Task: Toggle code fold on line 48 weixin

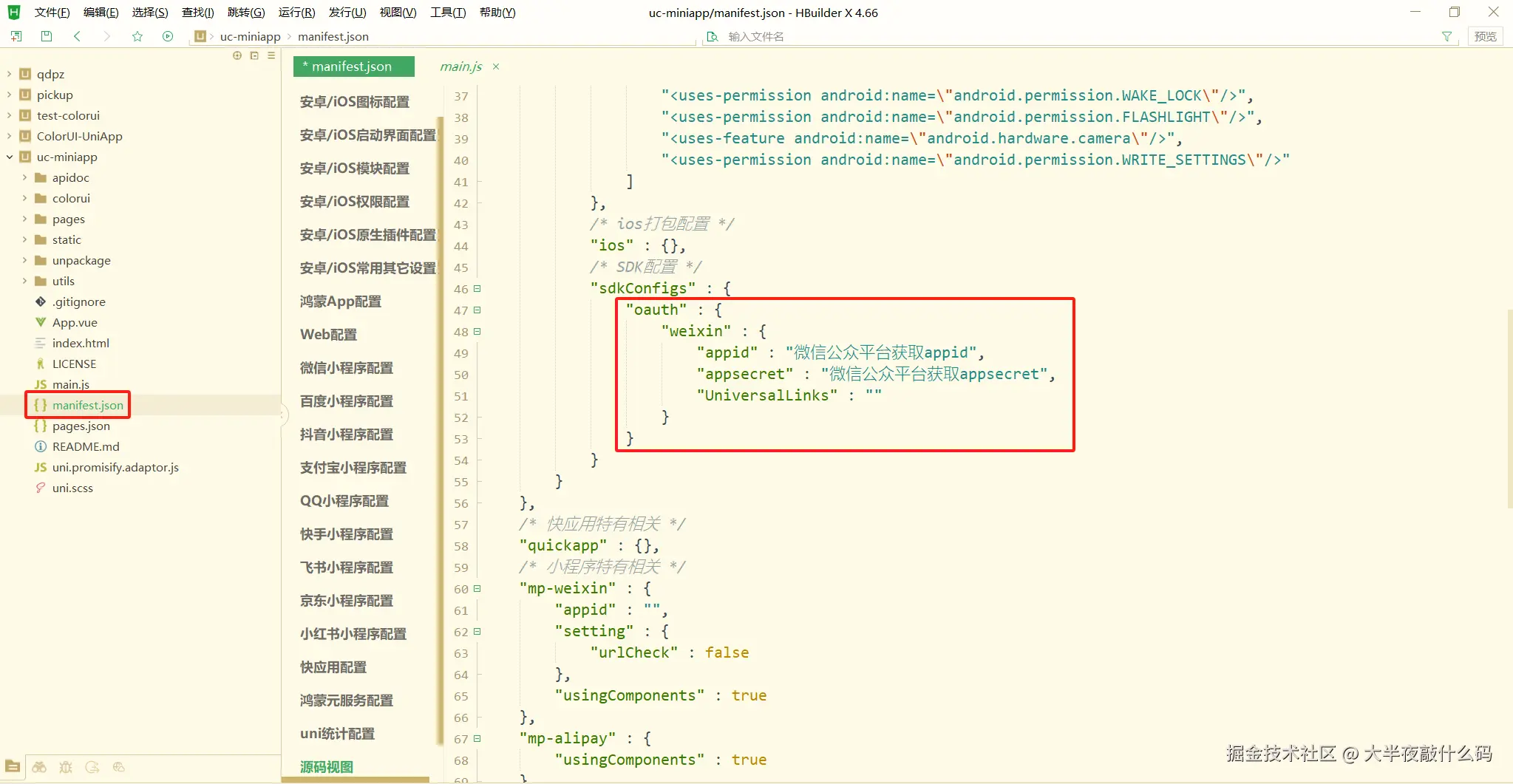Action: pyautogui.click(x=477, y=332)
